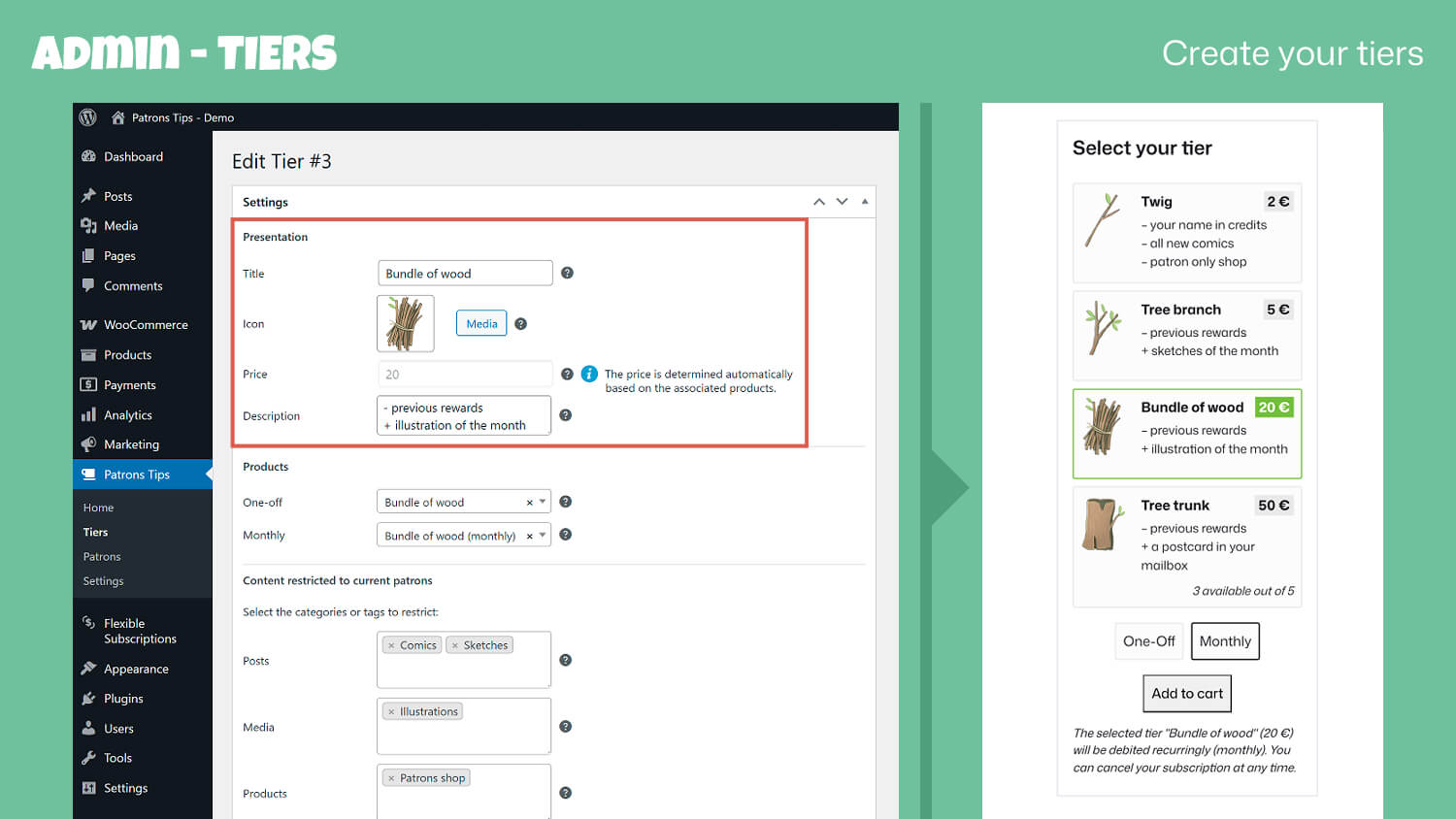The height and width of the screenshot is (819, 1456).
Task: Click the Posts tag selection box
Action: [464, 660]
